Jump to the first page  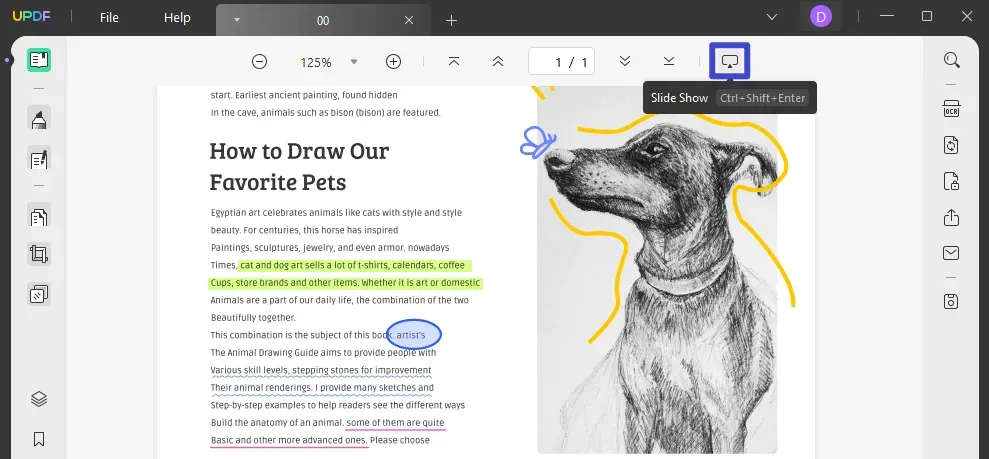454,61
